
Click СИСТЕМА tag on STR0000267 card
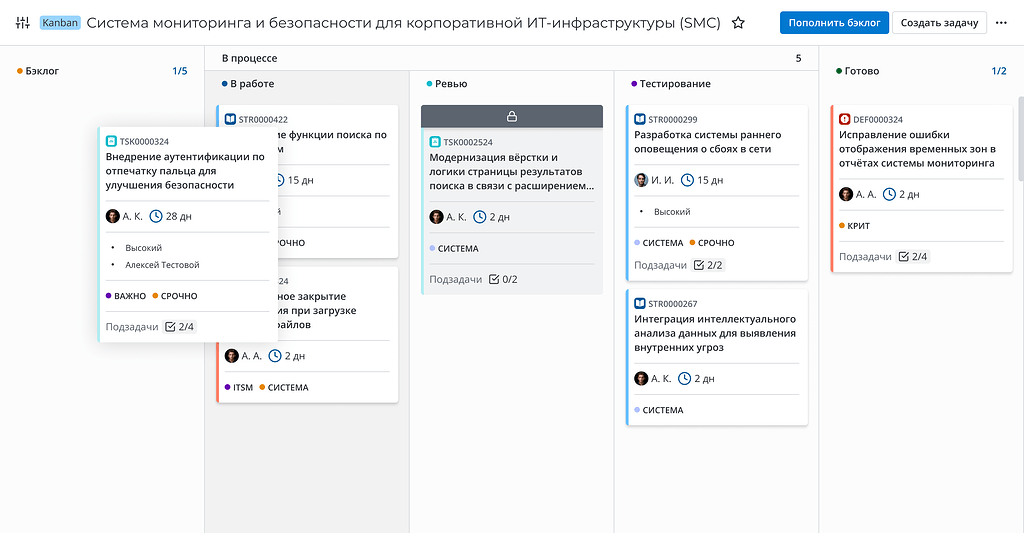(x=659, y=410)
